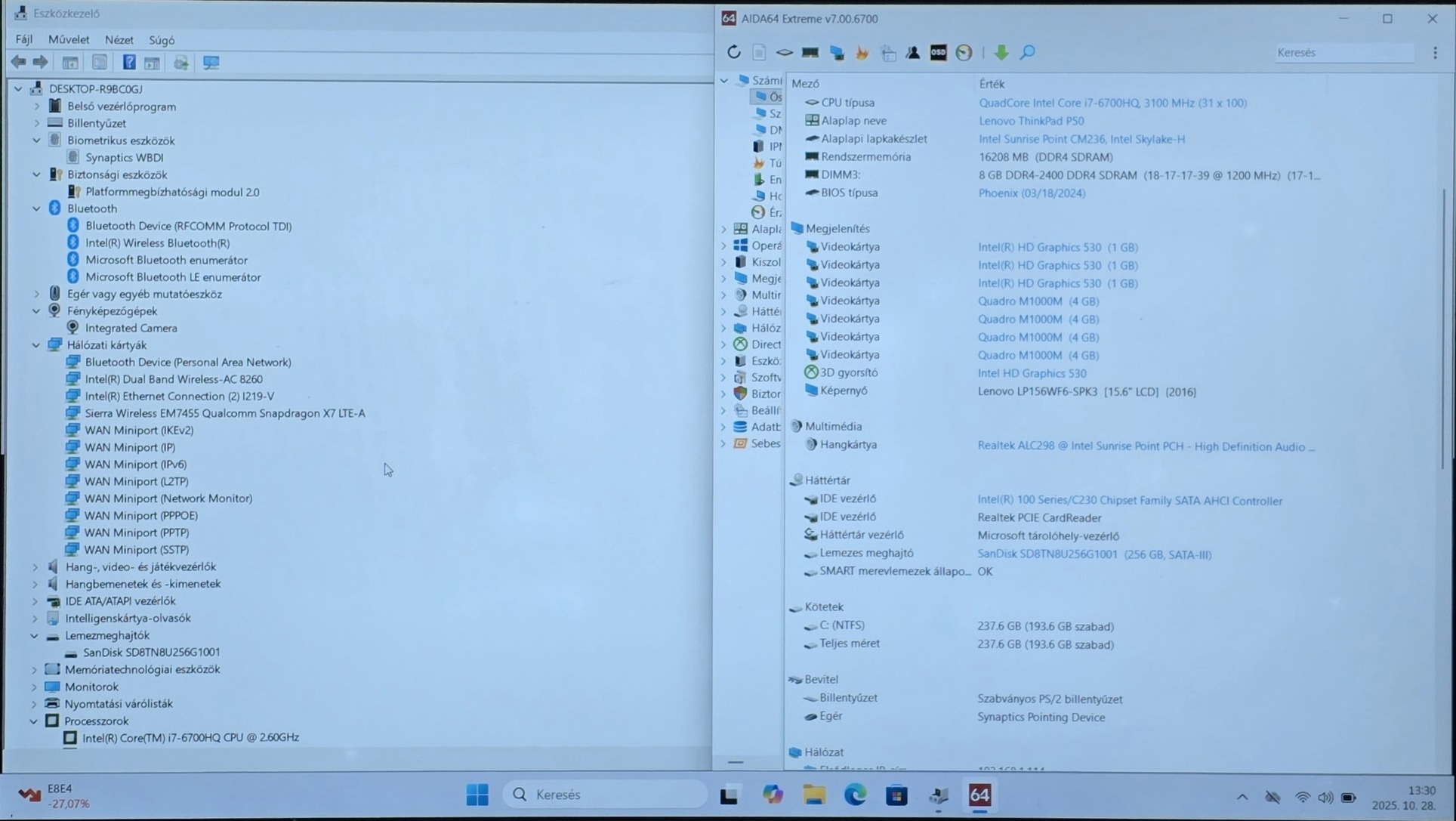Click the AIDA64 Keresés search field
This screenshot has width=1456, height=821.
[1343, 52]
